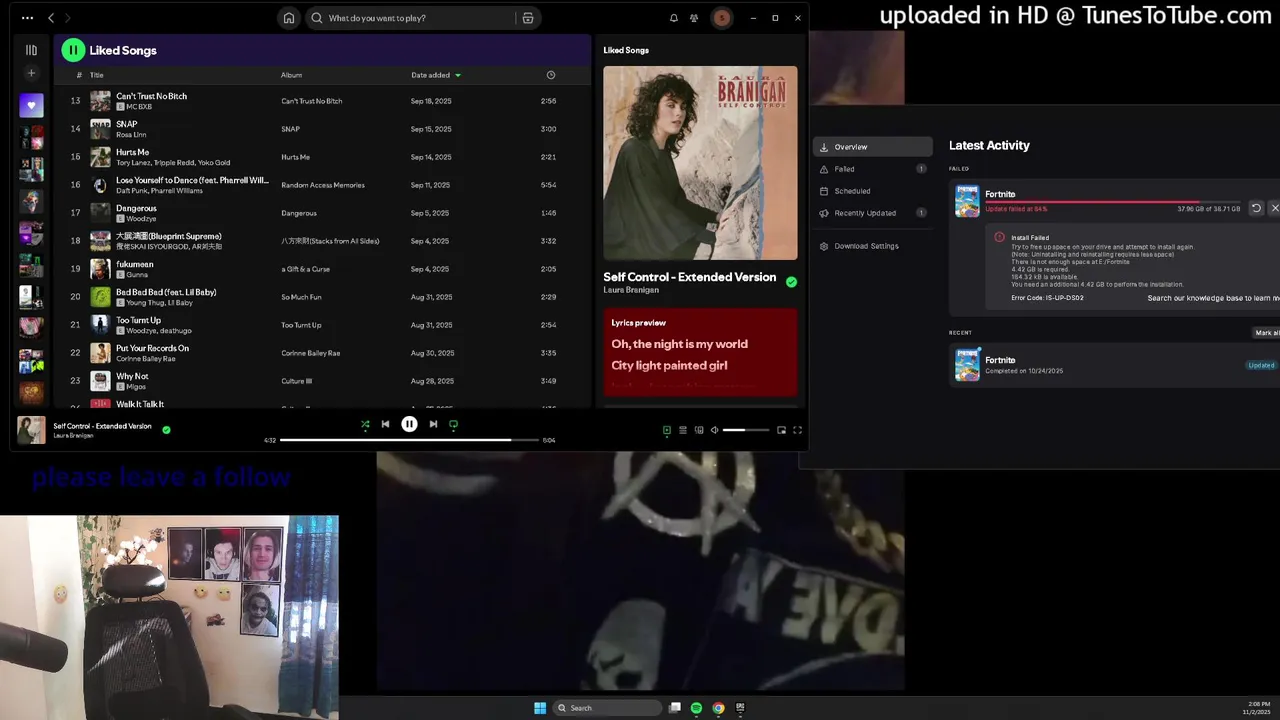
Task: Open the recent Fortnite completed entry
Action: coord(1114,365)
